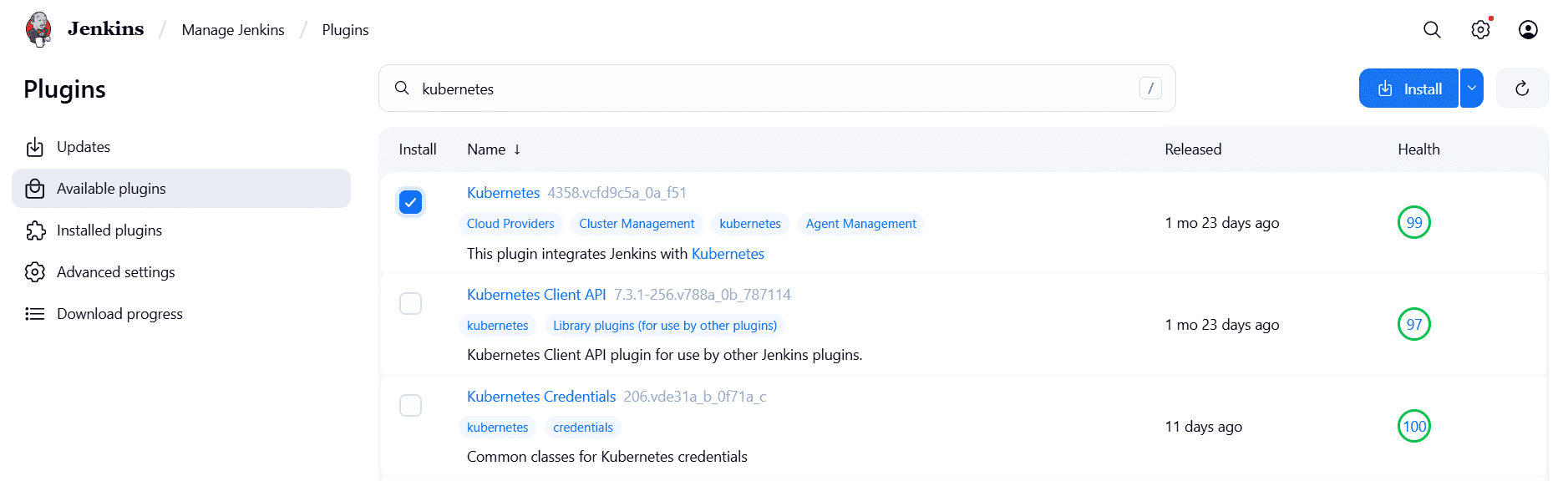Click the credentials tag

tap(583, 428)
